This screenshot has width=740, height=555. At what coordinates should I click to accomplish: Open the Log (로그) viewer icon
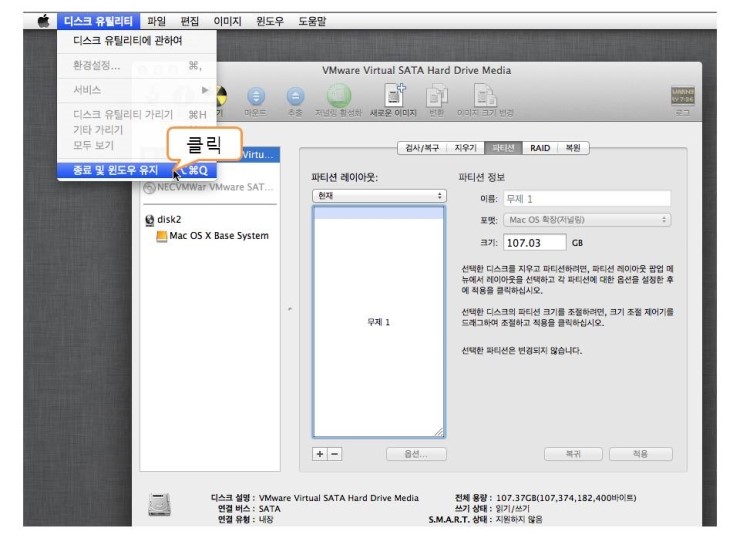pos(682,97)
